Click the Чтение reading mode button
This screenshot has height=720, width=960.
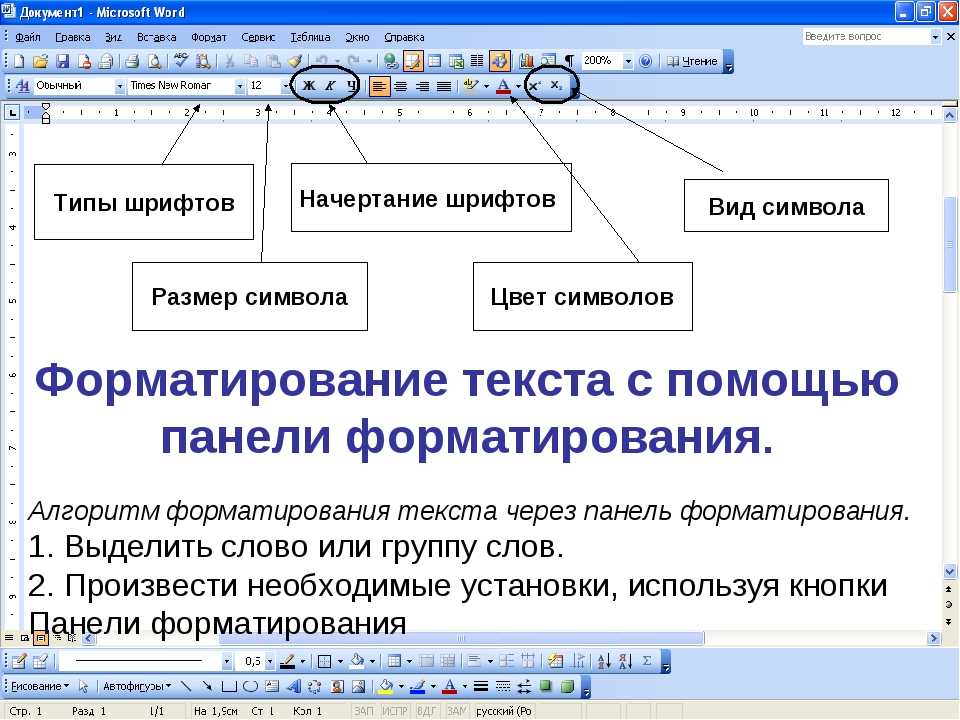point(692,61)
